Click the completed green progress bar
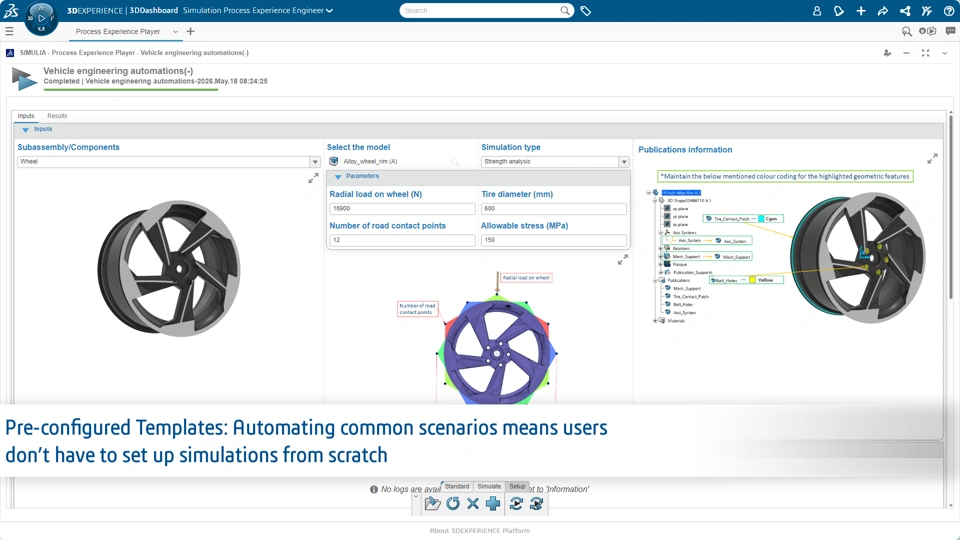Viewport: 960px width, 540px height. [130, 90]
